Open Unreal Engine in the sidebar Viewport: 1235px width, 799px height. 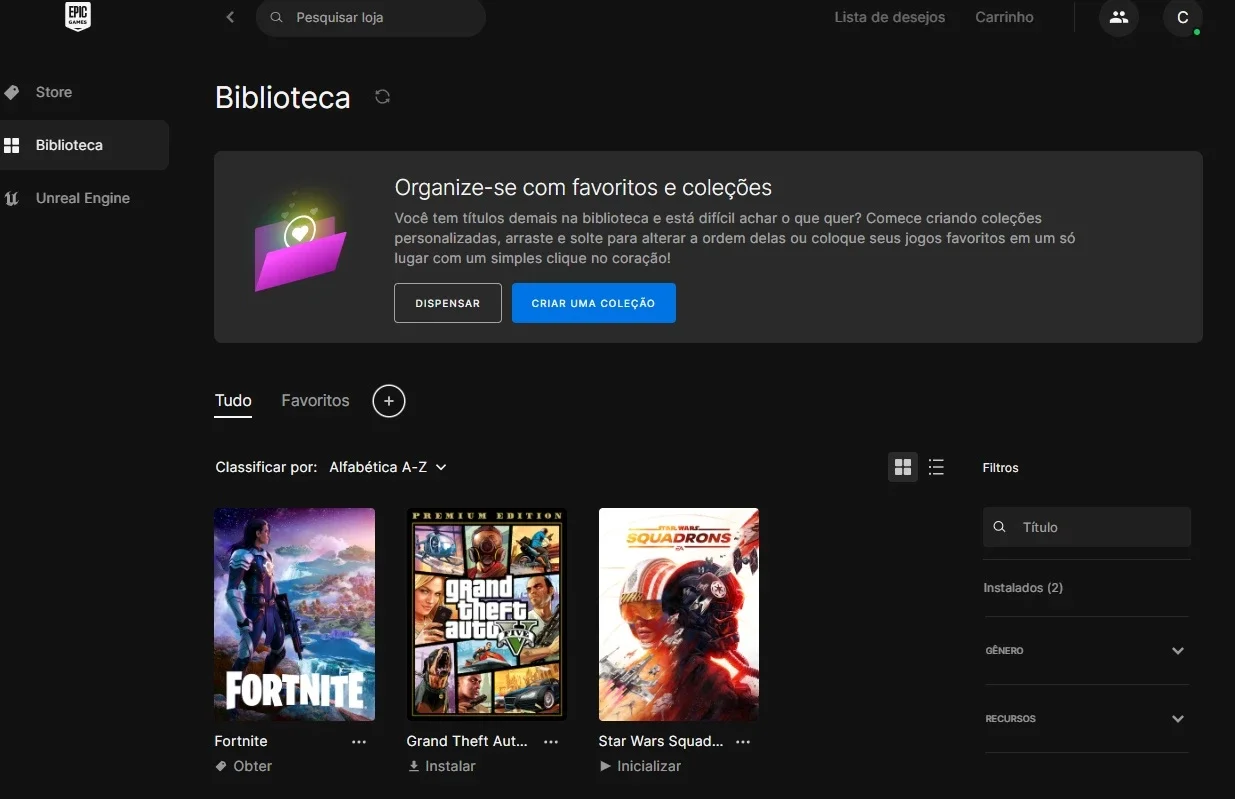click(x=84, y=198)
